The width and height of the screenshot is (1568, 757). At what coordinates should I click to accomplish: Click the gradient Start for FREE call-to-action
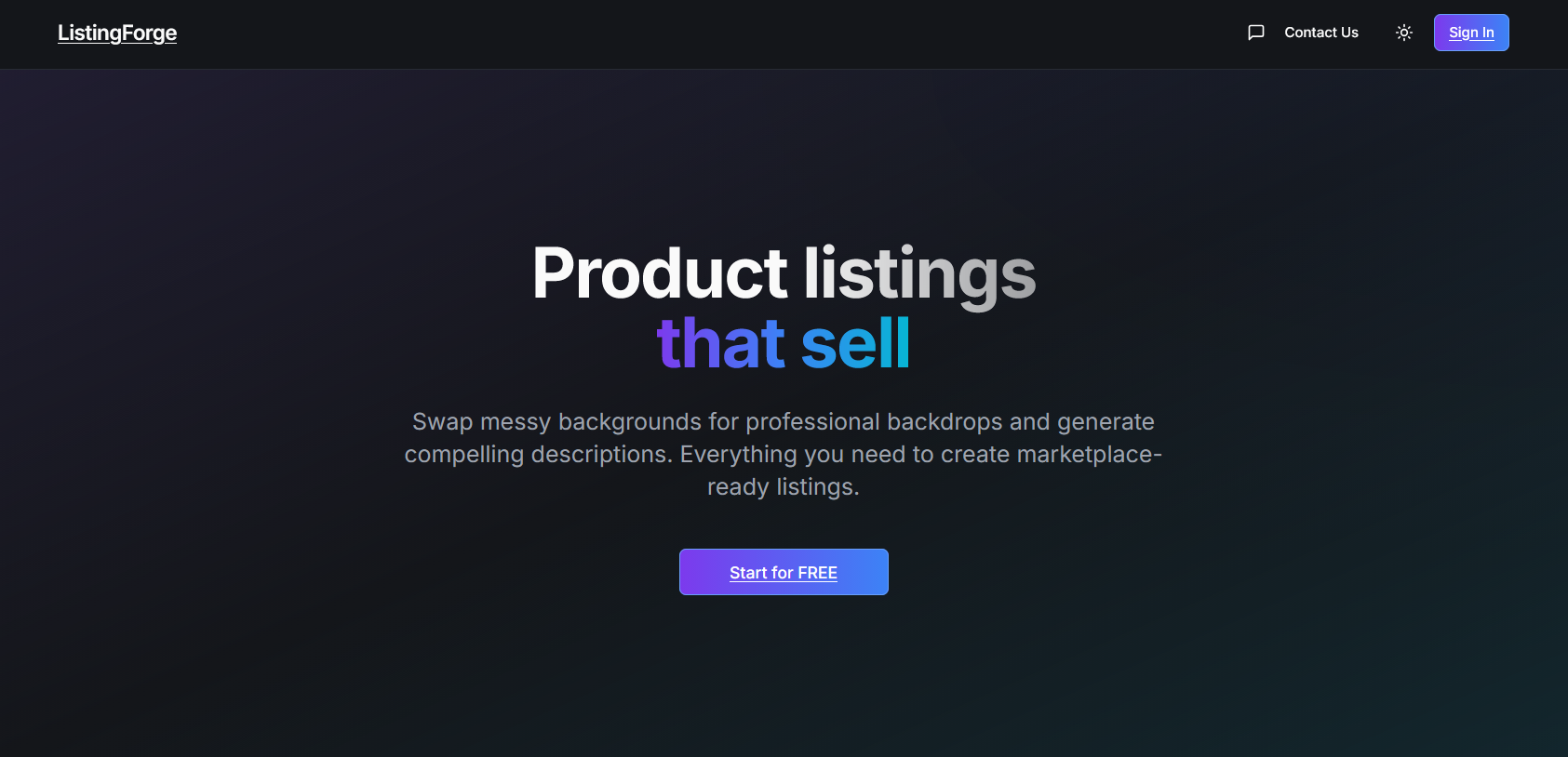[x=784, y=571]
